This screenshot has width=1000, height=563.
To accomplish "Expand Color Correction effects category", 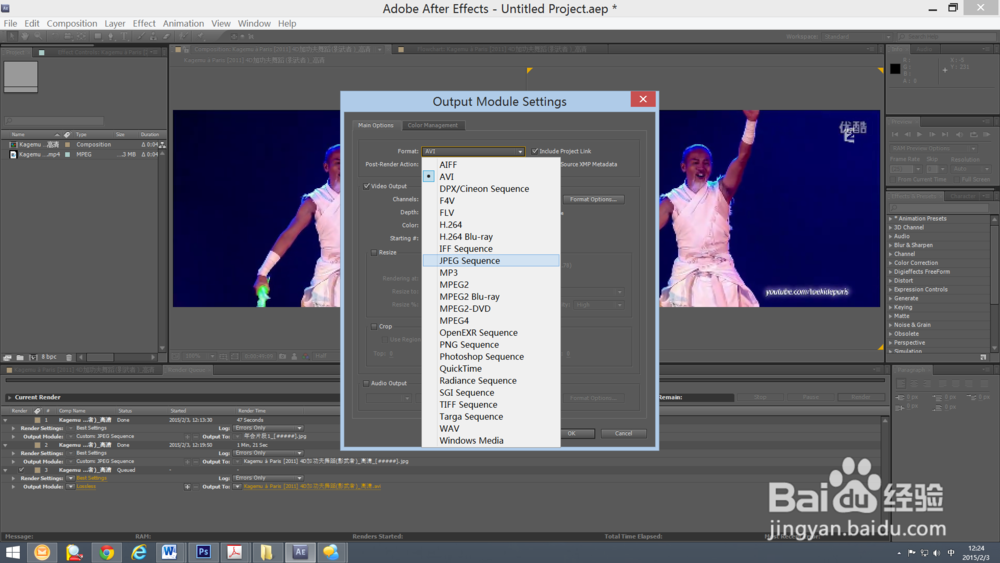I will (x=890, y=263).
